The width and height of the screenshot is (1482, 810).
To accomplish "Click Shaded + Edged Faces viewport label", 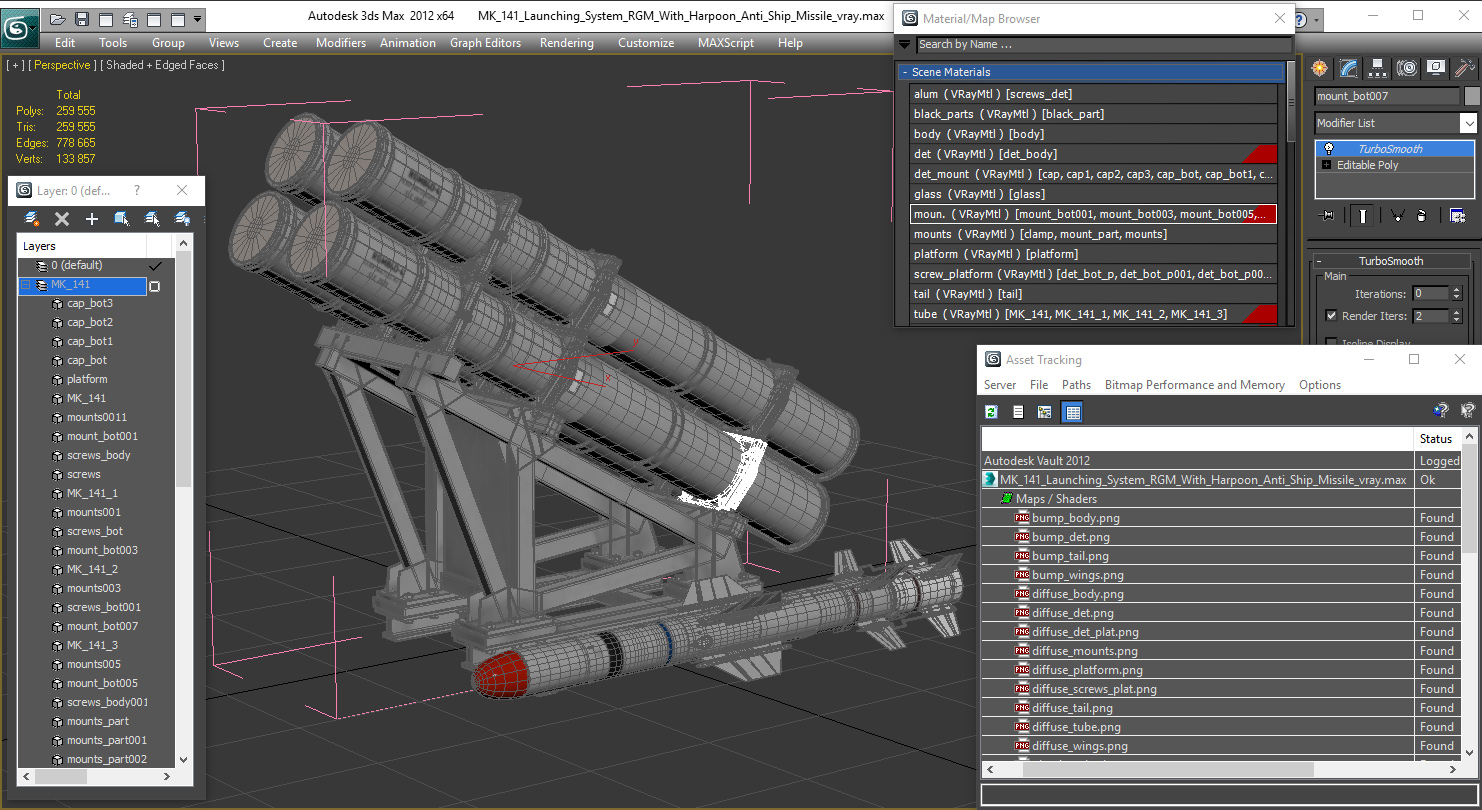I will (163, 65).
